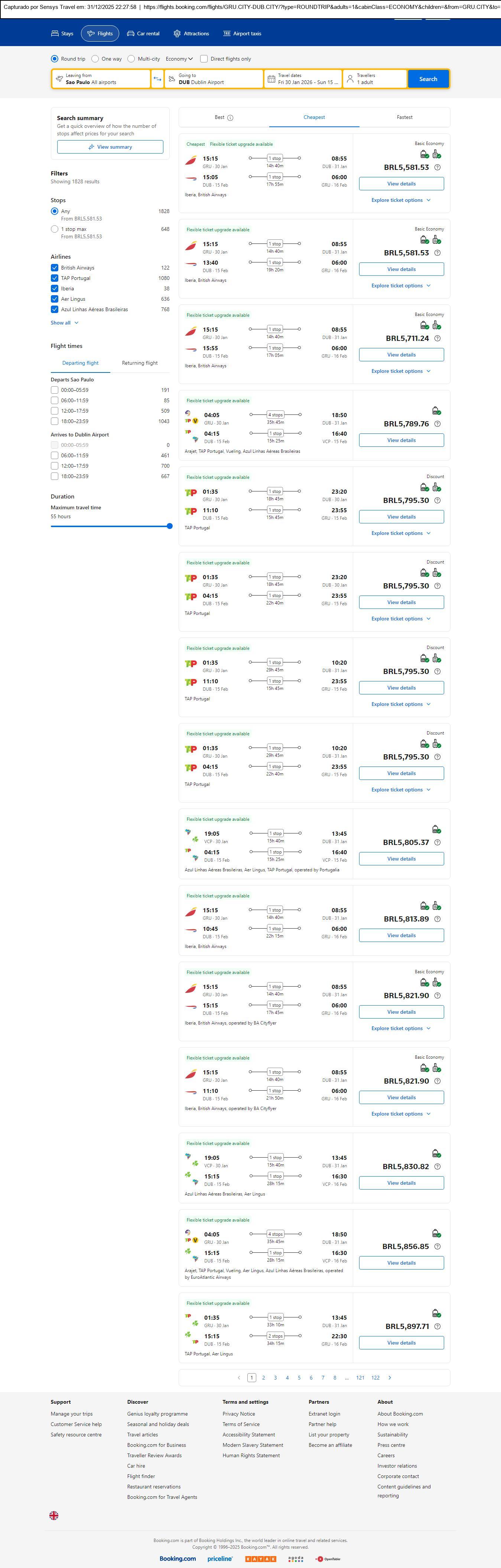Click the next page arrow in pagination
Image resolution: width=501 pixels, height=1568 pixels.
pos(390,1377)
